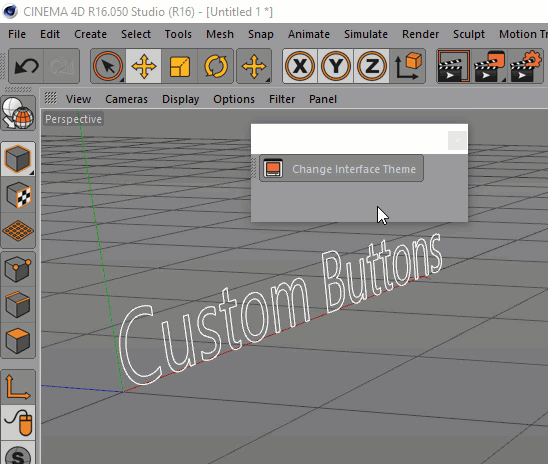The width and height of the screenshot is (548, 464).
Task: Open the Mesh menu
Action: point(220,34)
